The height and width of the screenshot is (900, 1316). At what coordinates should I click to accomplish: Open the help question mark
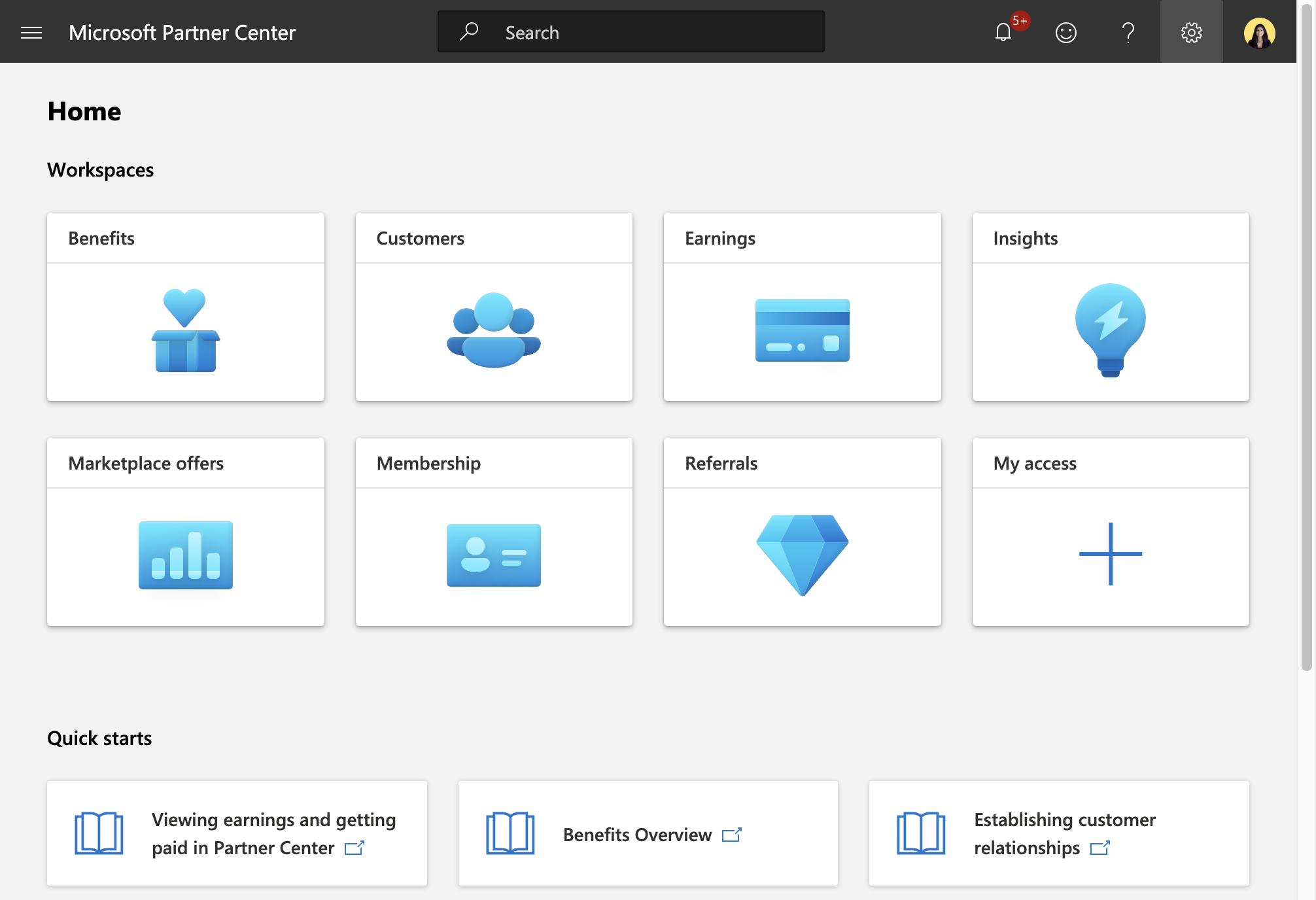coord(1128,32)
